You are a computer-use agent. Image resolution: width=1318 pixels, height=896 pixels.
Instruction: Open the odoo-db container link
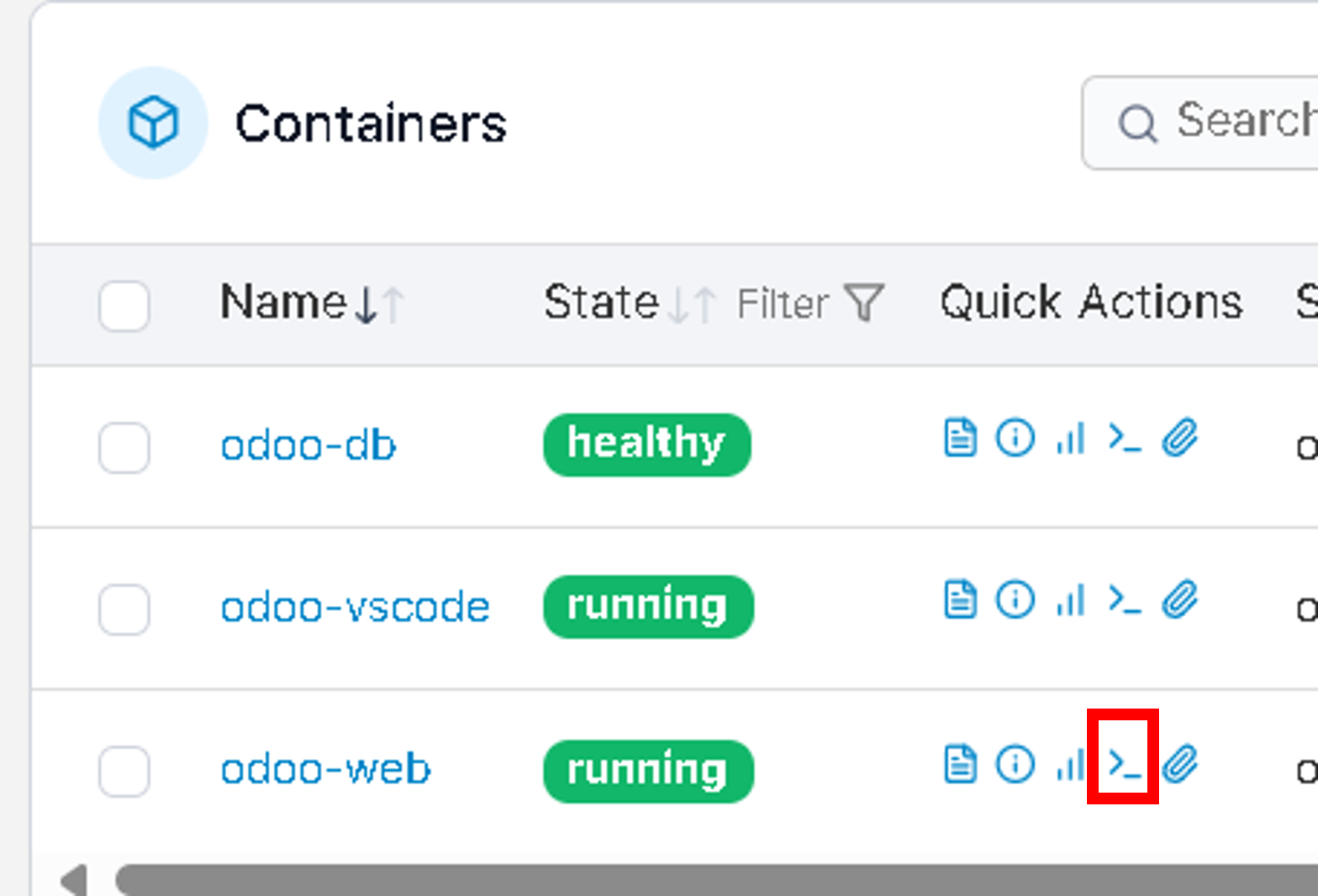(308, 445)
